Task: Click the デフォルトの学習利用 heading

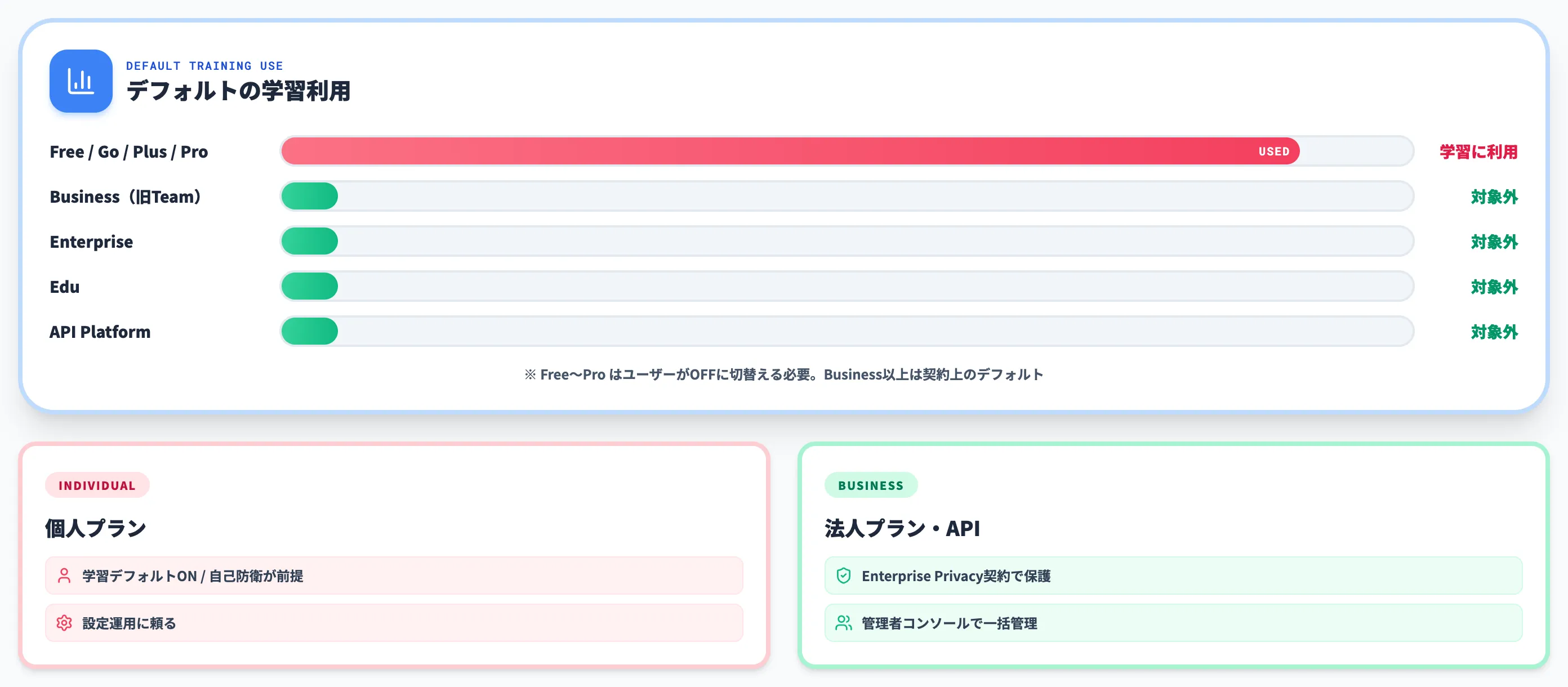Action: 239,91
